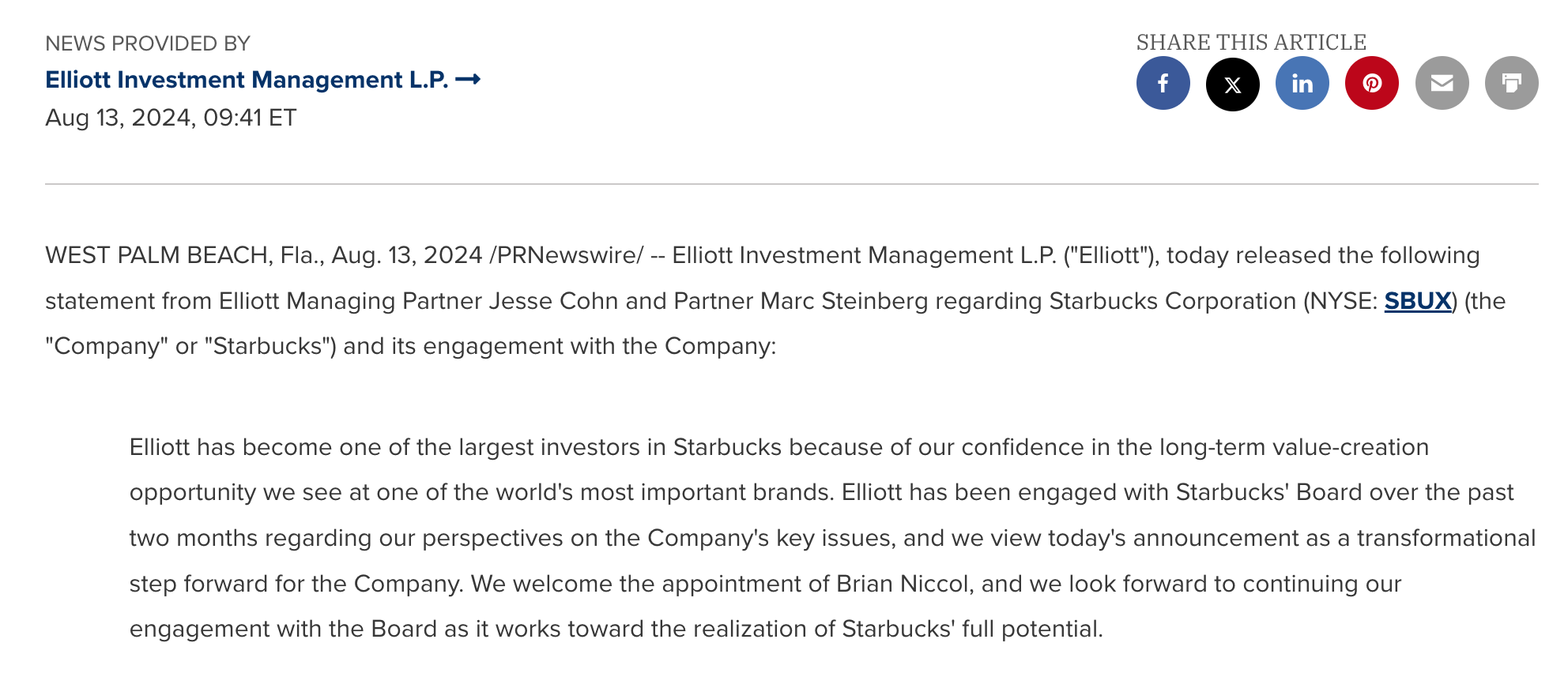Share the article on Facebook
This screenshot has height=673, width=1568.
(x=1163, y=83)
